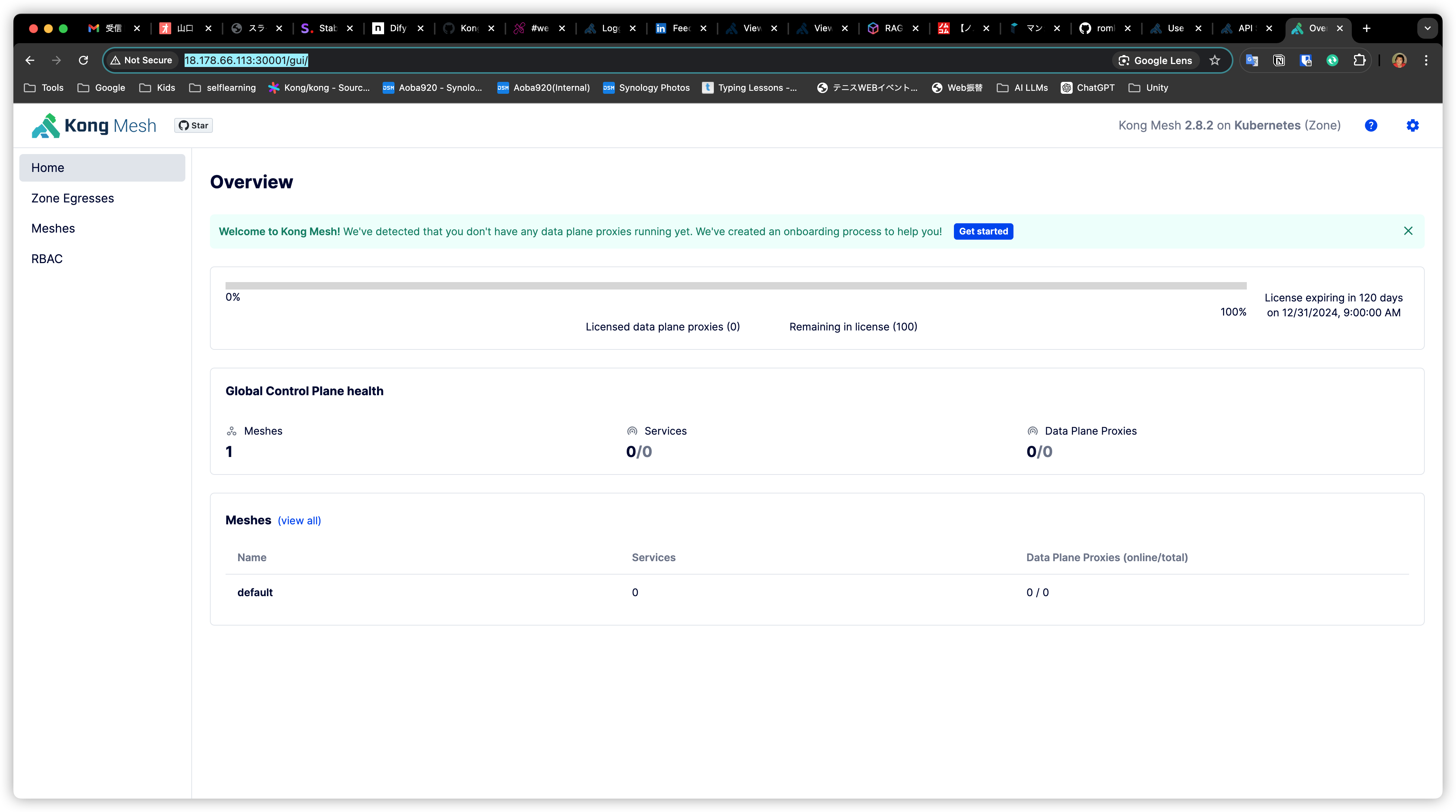Open the Synology Photos bookmark
Screen dimensions: 1456x812
click(646, 87)
